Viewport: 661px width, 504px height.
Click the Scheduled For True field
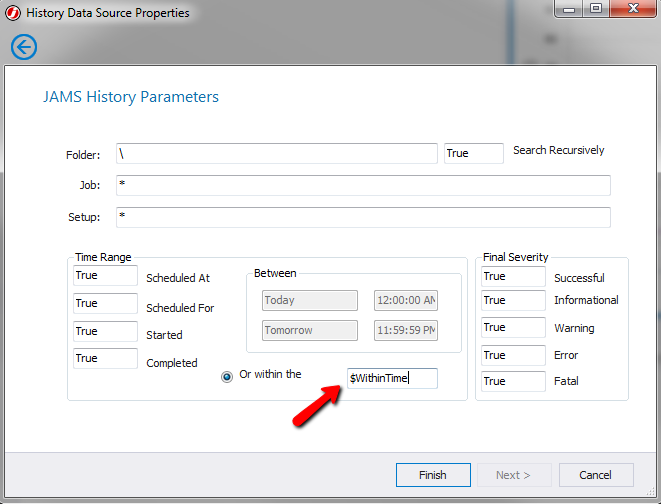point(105,303)
